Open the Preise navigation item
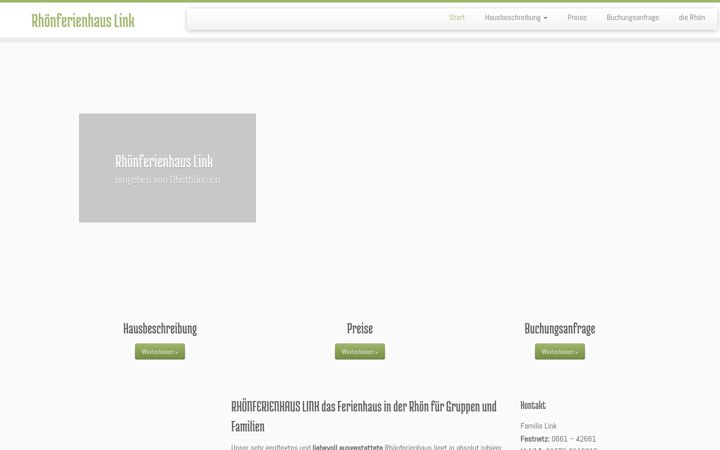The height and width of the screenshot is (450, 720). [577, 17]
